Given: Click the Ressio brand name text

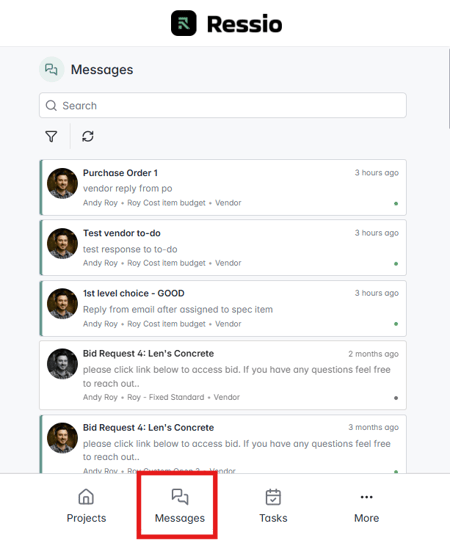Looking at the screenshot, I should 244,24.
